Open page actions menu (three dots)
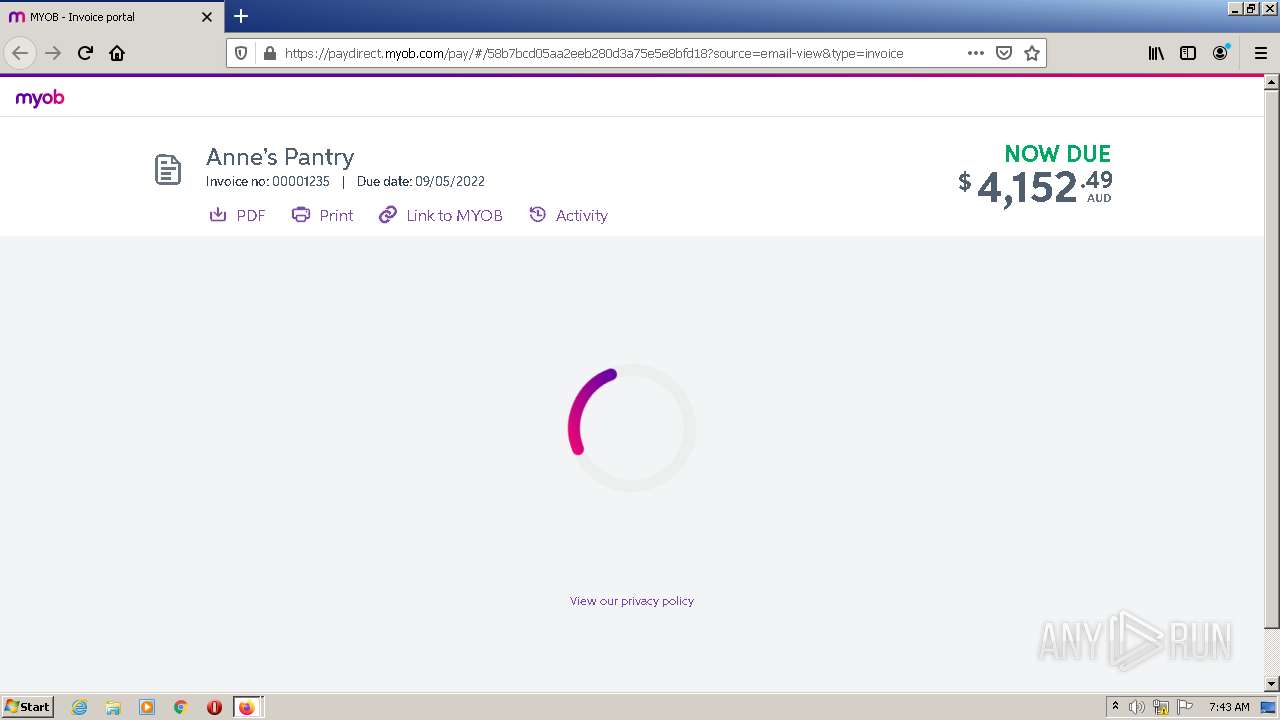 pos(976,53)
